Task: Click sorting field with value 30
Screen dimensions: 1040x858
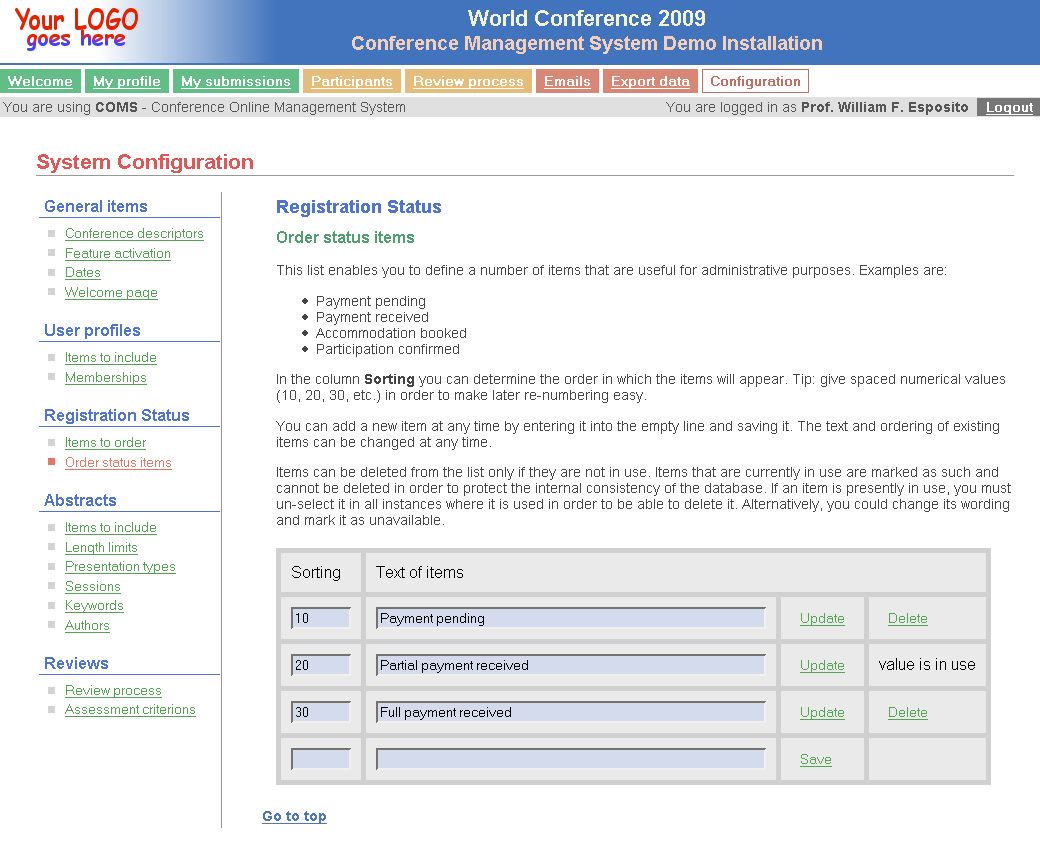Action: click(x=320, y=712)
